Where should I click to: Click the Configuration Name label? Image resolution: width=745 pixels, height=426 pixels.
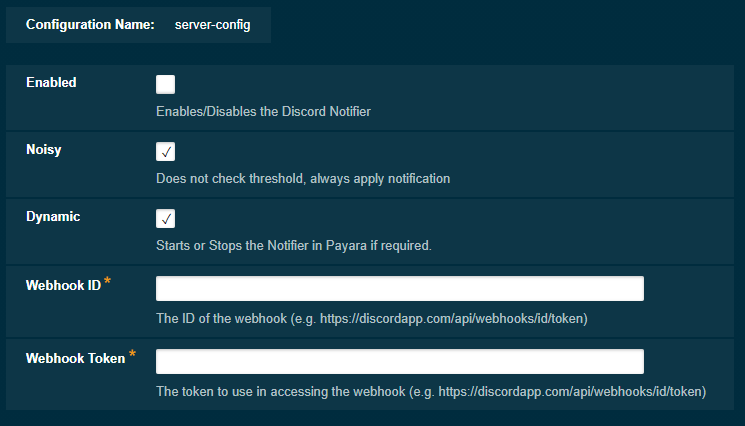click(89, 25)
